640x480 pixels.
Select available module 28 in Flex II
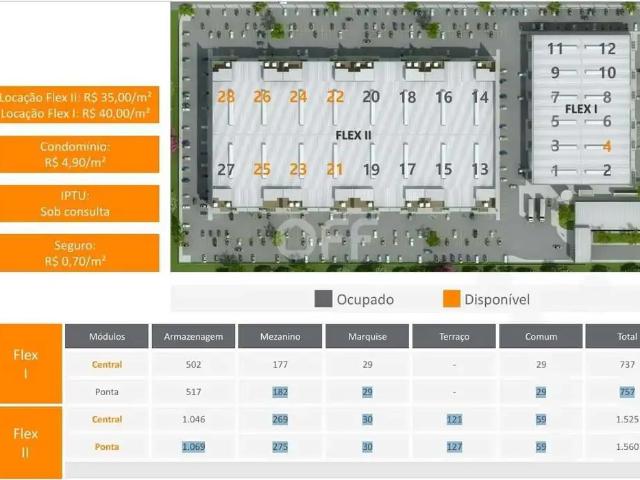coord(226,97)
